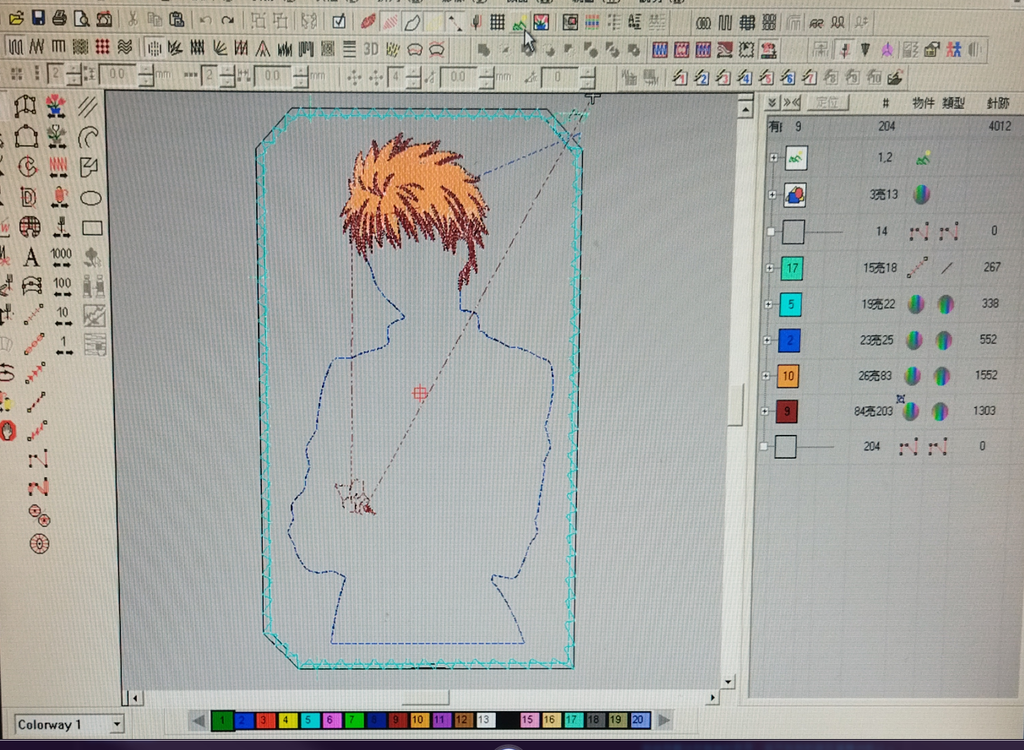Expand the color 2 row in object list
Viewport: 1024px width, 750px height.
767,340
